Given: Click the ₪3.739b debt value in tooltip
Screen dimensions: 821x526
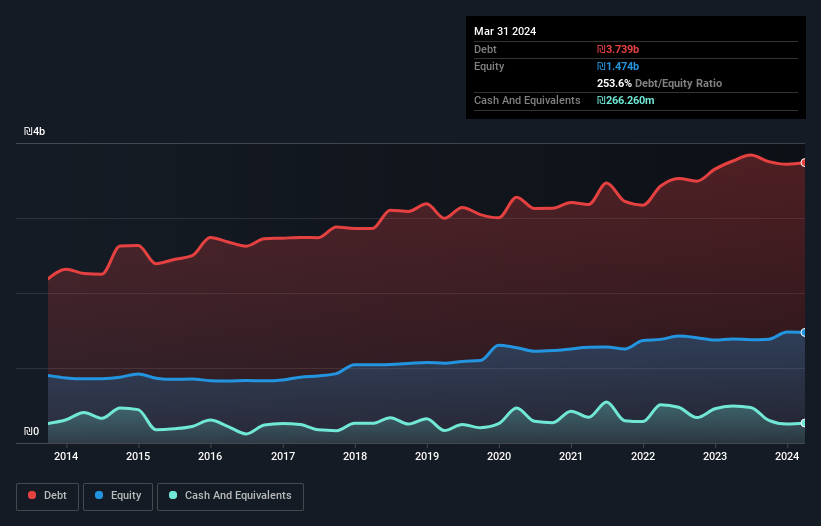Looking at the screenshot, I should tap(618, 49).
